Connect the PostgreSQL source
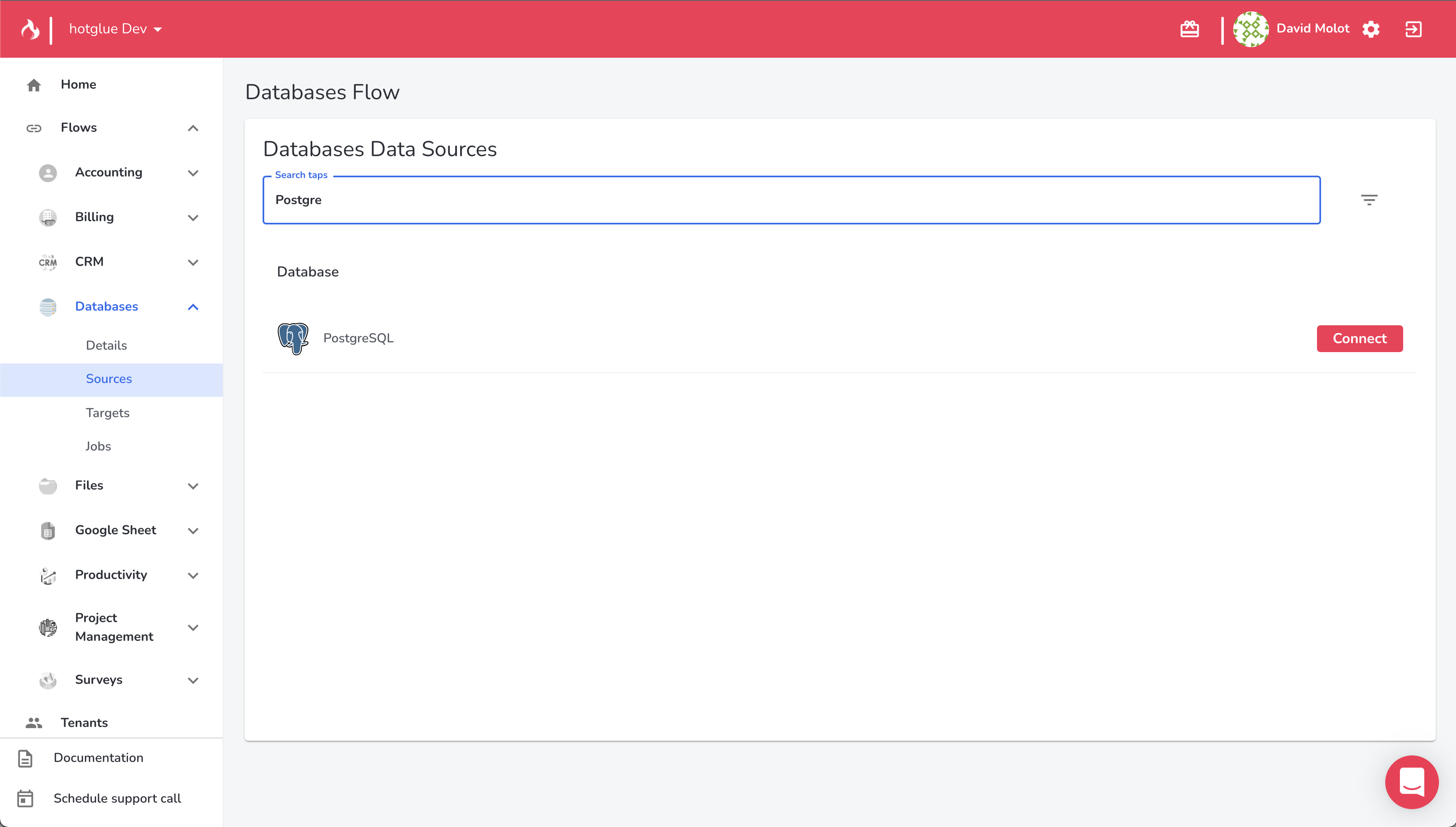The width and height of the screenshot is (1456, 827). (x=1360, y=339)
